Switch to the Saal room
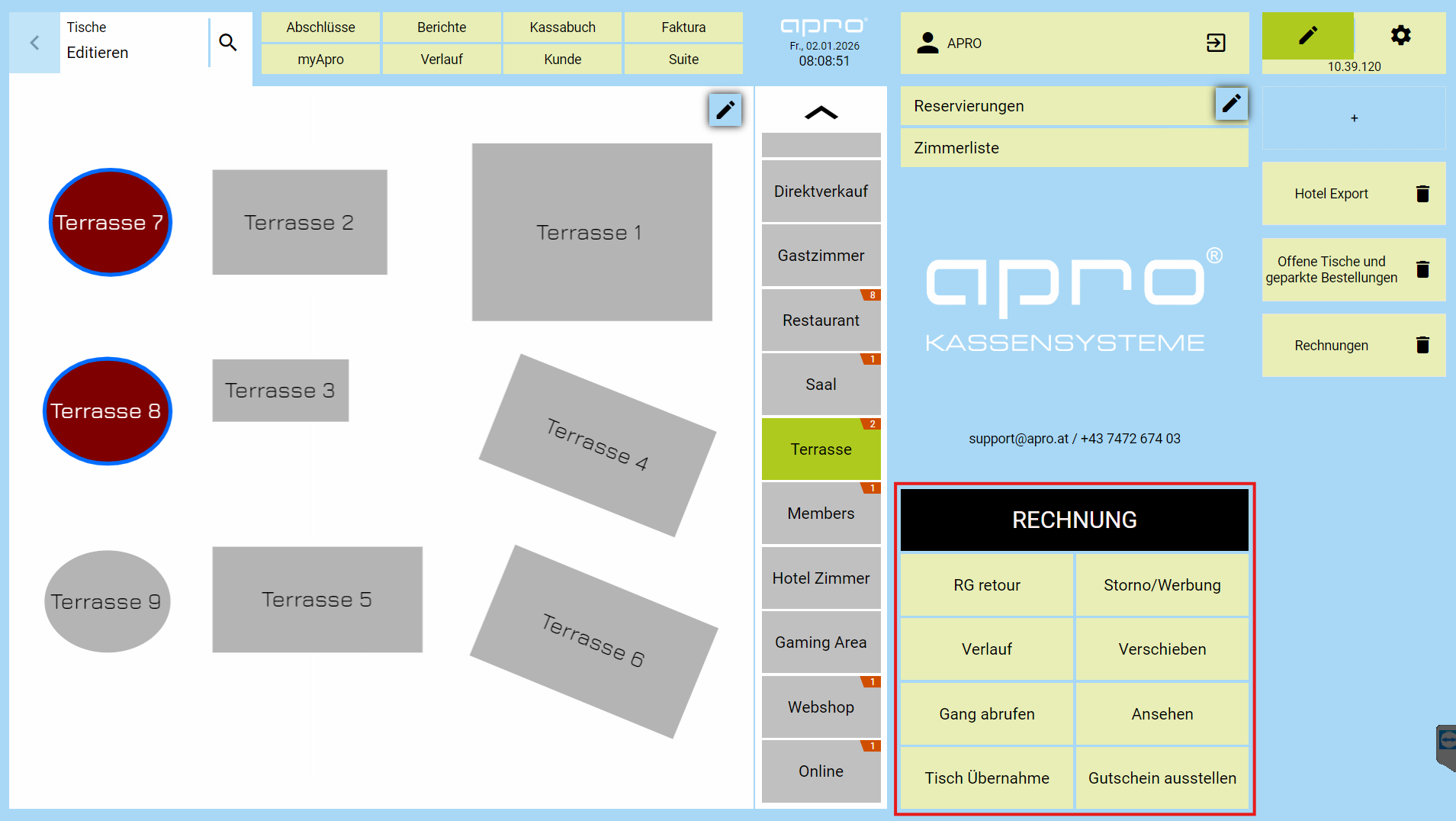This screenshot has width=1456, height=821. point(821,385)
